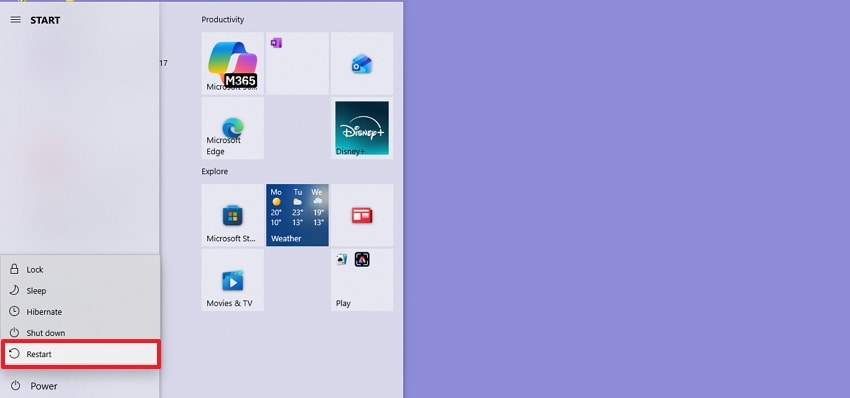Viewport: 850px width, 398px height.
Task: Open the small OneNote tile icon
Action: click(276, 43)
